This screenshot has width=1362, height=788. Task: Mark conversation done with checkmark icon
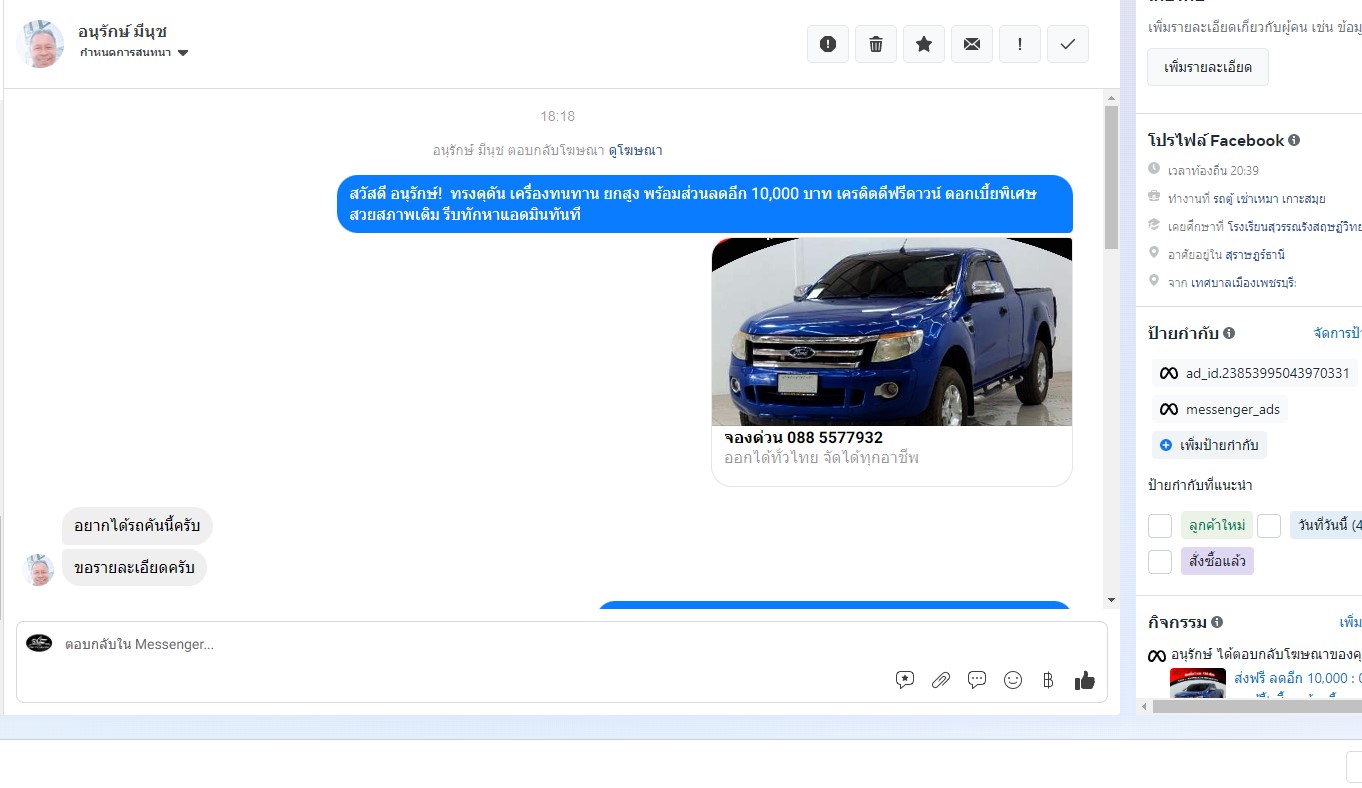point(1068,44)
